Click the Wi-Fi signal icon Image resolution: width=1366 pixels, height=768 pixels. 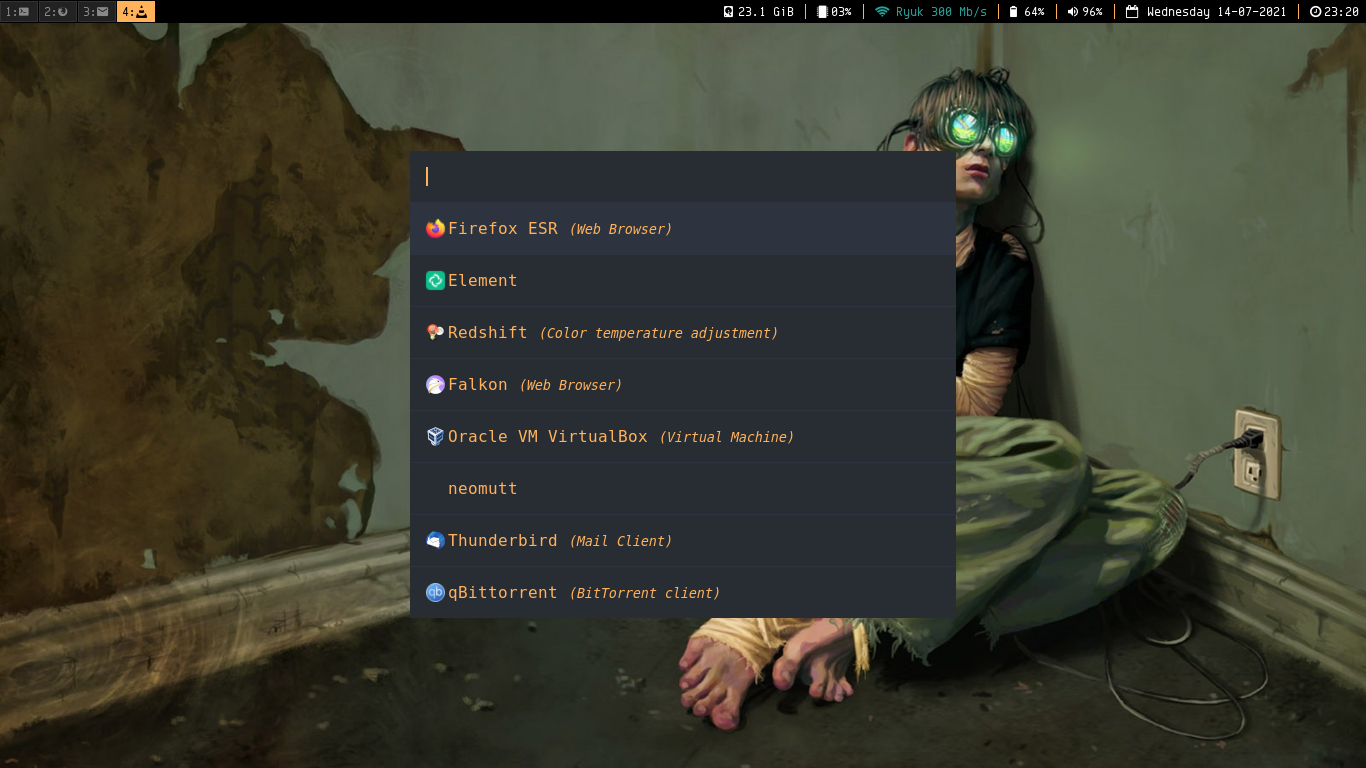[x=882, y=12]
